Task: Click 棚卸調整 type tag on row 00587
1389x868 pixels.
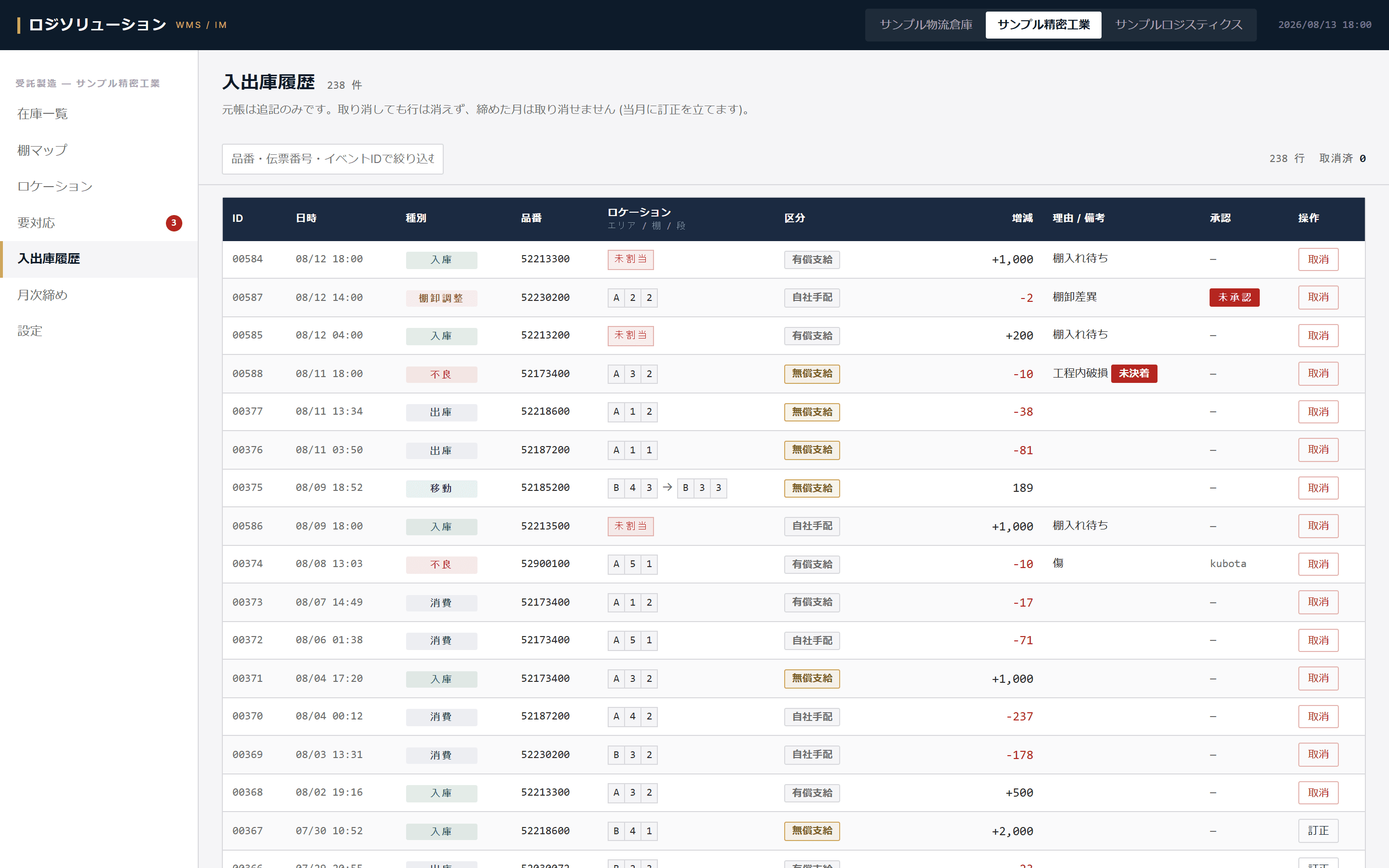Action: 441,298
